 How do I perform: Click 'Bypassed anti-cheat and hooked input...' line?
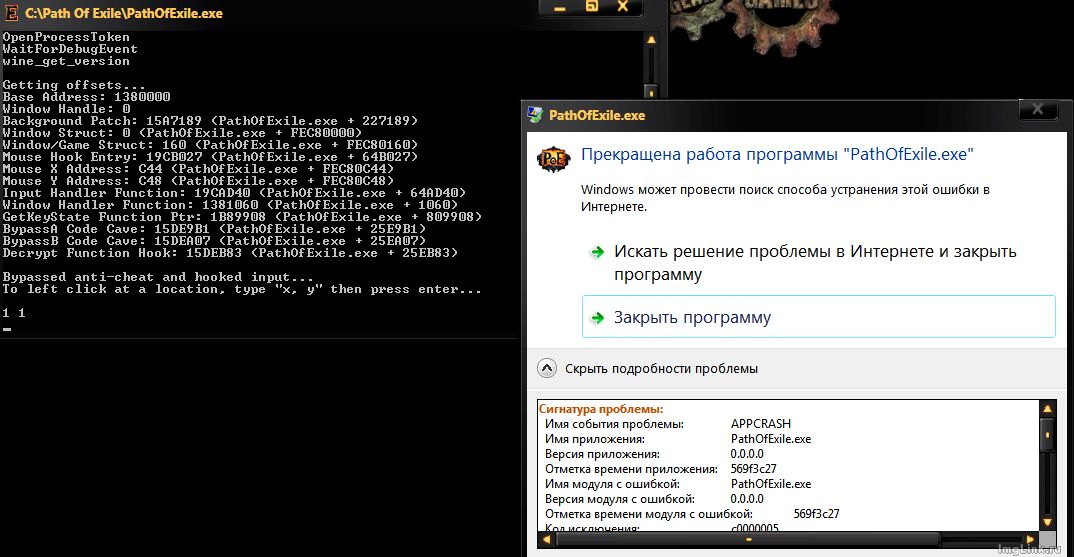pyautogui.click(x=158, y=277)
